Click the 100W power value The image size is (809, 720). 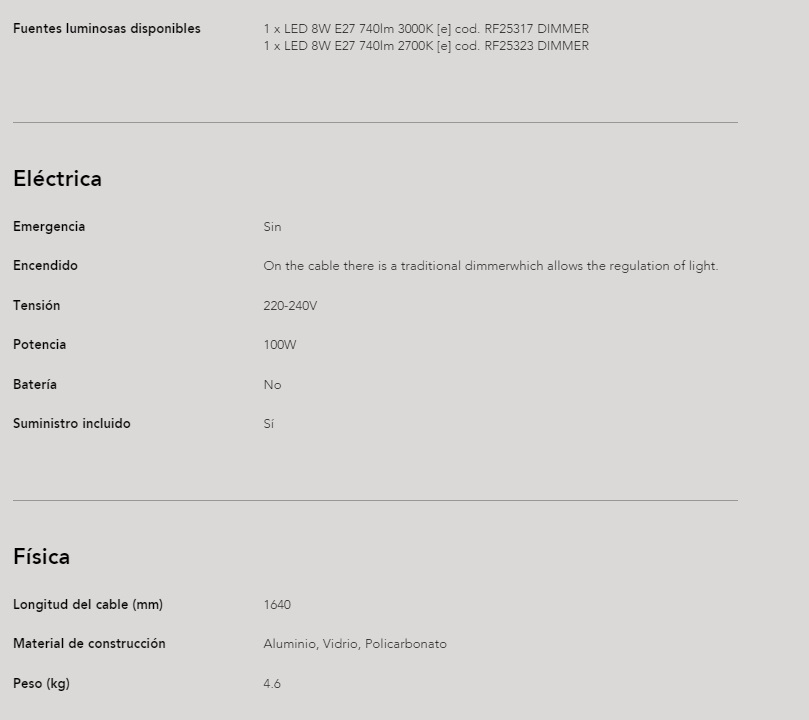tap(280, 345)
